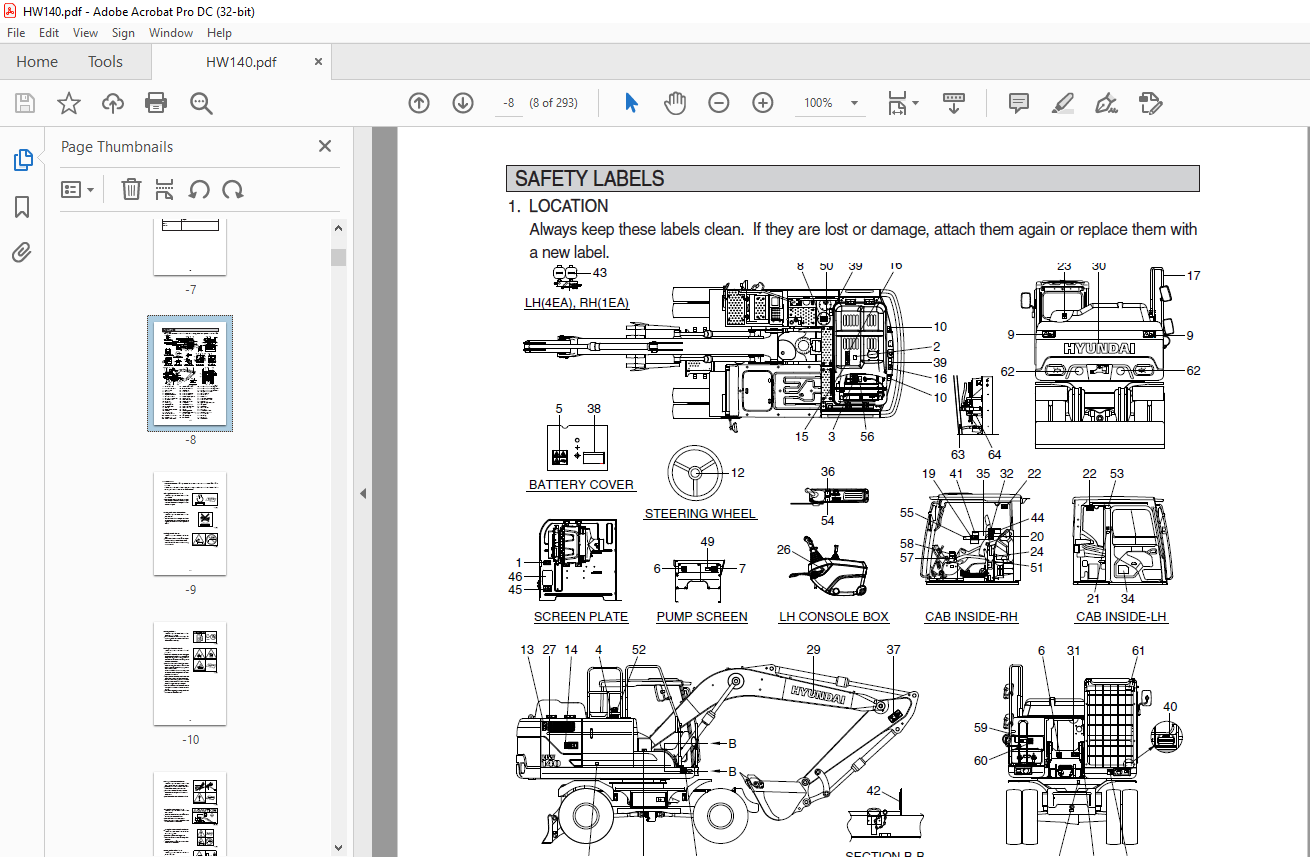
Task: Delete selected pages with the trash icon
Action: (131, 189)
